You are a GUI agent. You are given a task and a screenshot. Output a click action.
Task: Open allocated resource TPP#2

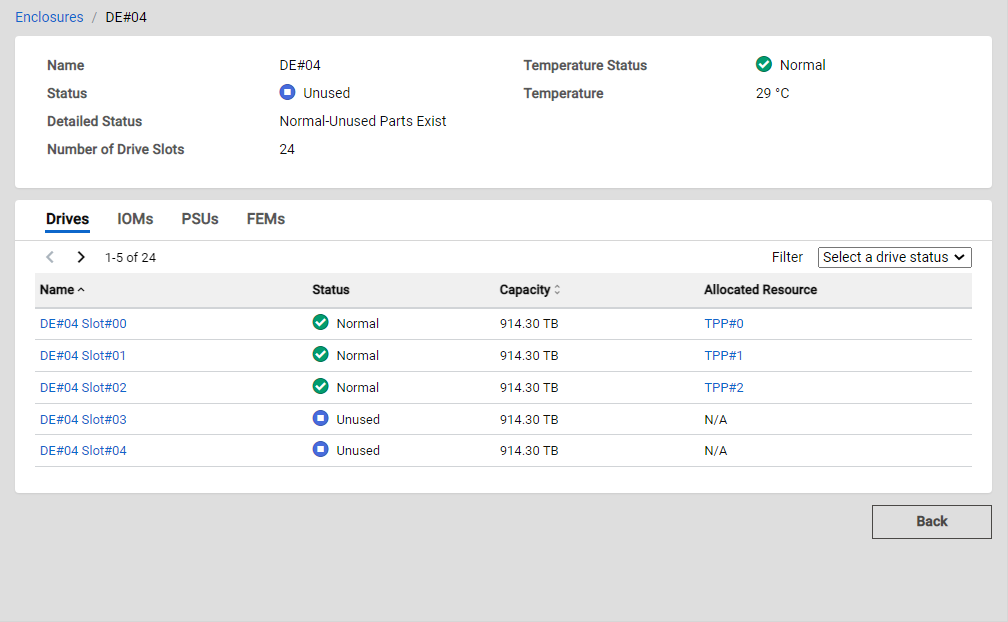click(723, 387)
